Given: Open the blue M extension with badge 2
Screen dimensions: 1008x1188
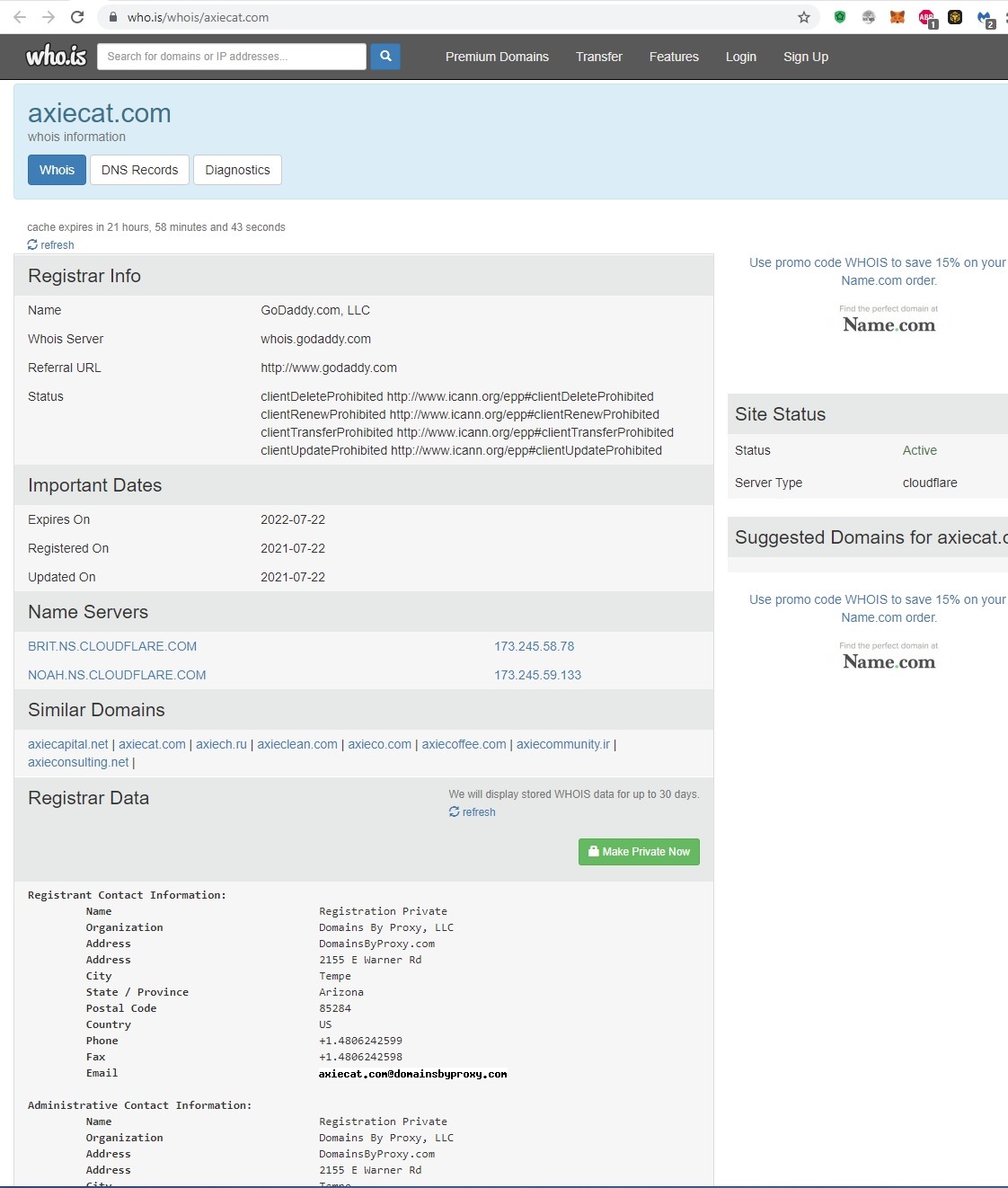Looking at the screenshot, I should (x=986, y=18).
